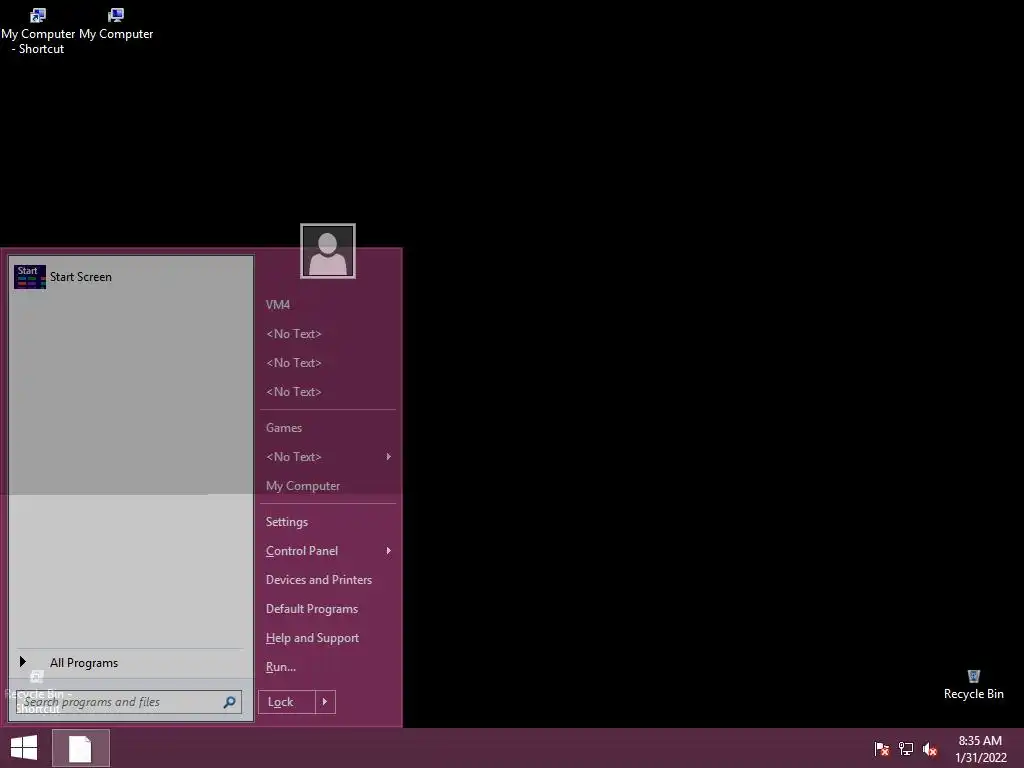Open the VM4 user folder
Screen dimensions: 1024x768
[278, 304]
